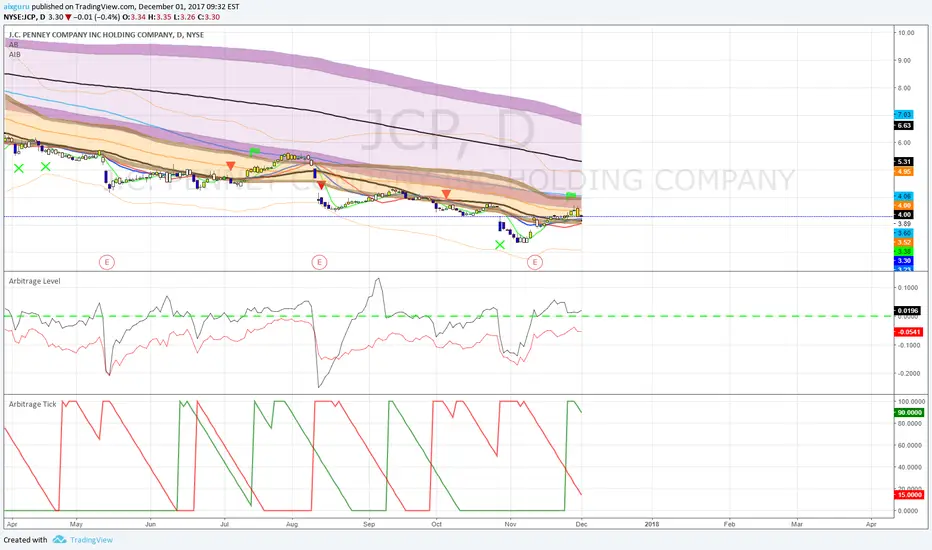The width and height of the screenshot is (932, 550).
Task: Click the H:3.35 high value
Action: tap(159, 17)
